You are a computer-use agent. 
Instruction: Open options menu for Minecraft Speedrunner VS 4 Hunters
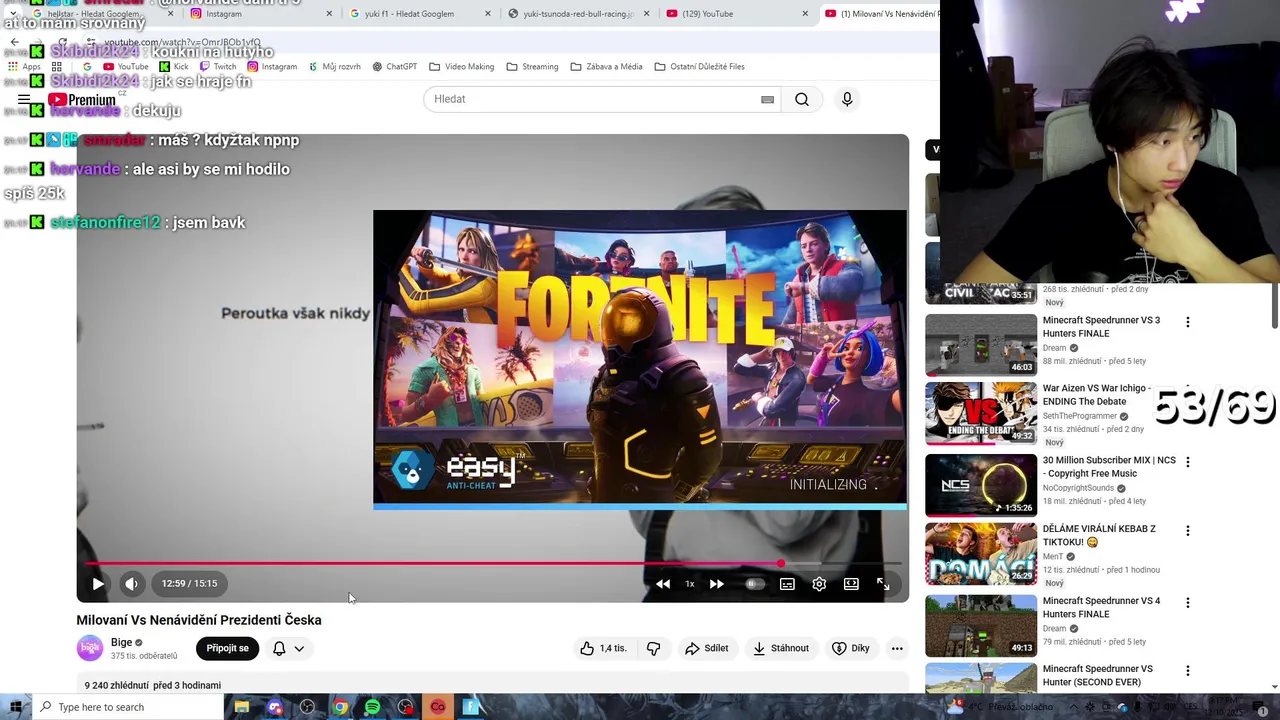point(1188,602)
